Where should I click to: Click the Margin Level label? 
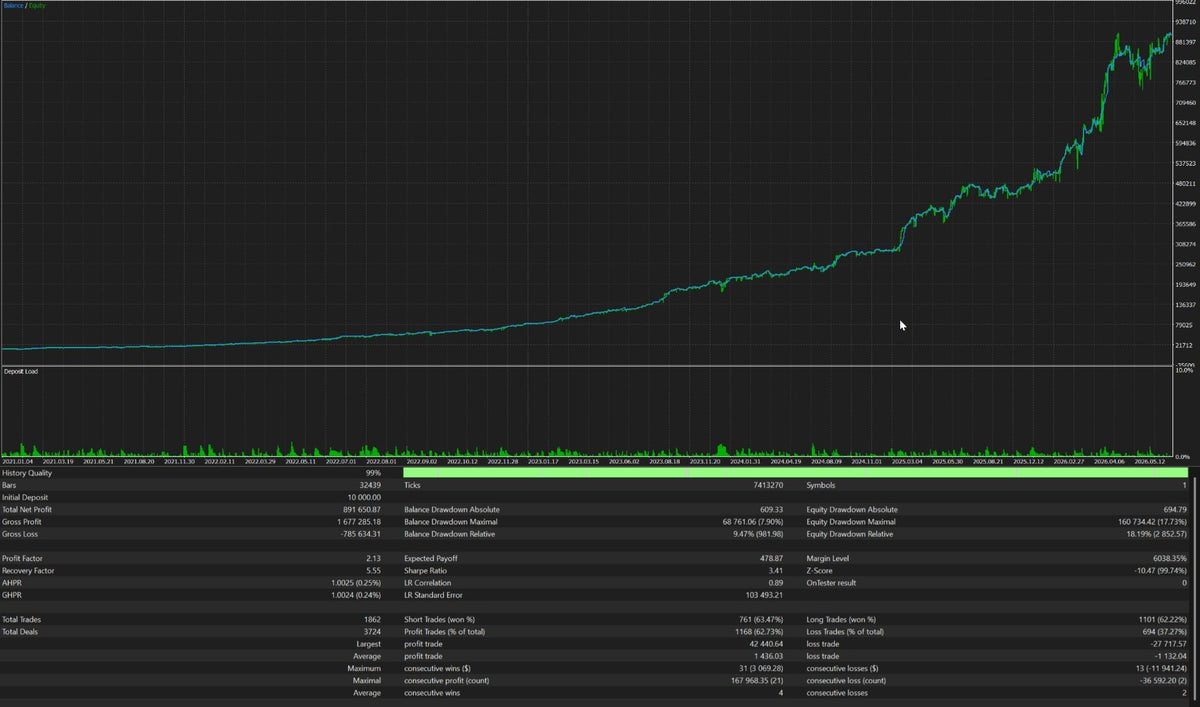point(827,558)
